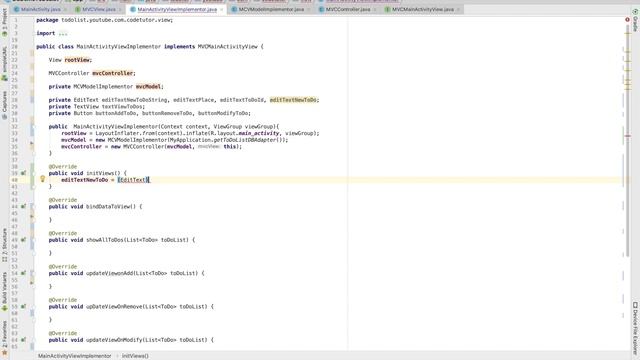Click the highlighted mvcController field name

[113, 73]
